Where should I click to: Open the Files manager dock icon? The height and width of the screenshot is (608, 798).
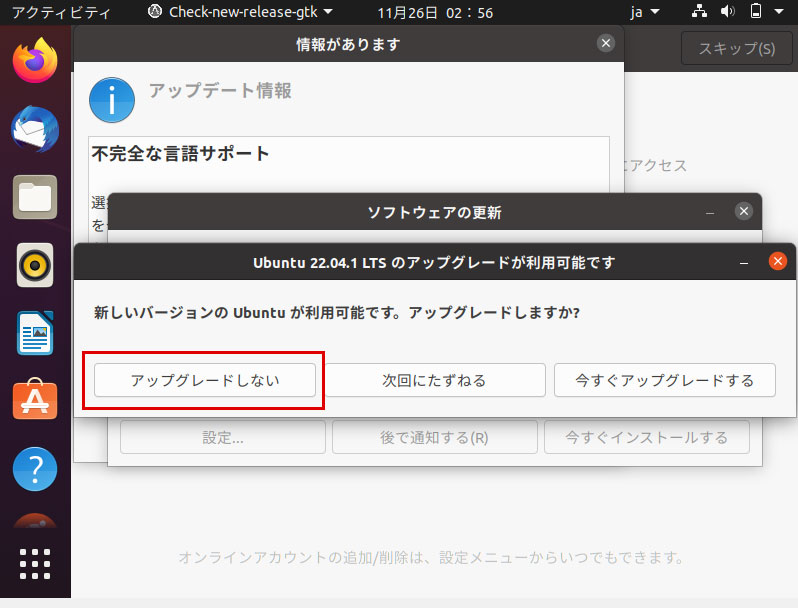click(x=35, y=197)
